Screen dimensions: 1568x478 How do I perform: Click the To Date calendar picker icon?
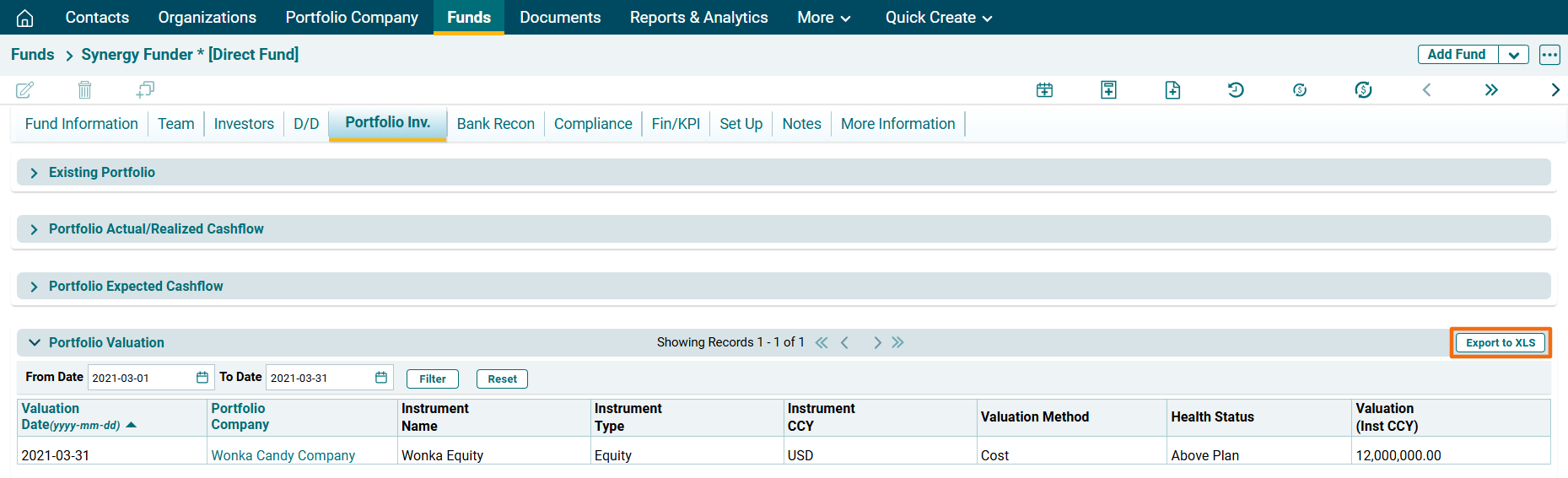pyautogui.click(x=381, y=378)
